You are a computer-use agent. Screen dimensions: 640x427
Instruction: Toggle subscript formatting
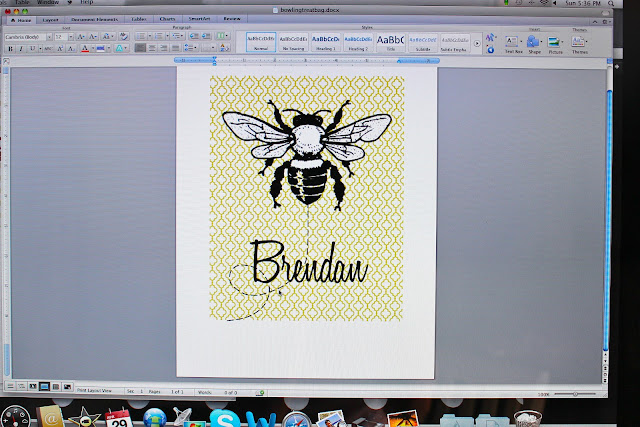[x=71, y=49]
